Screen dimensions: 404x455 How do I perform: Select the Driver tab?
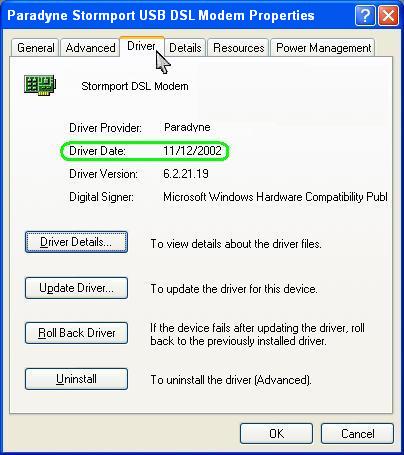142,46
